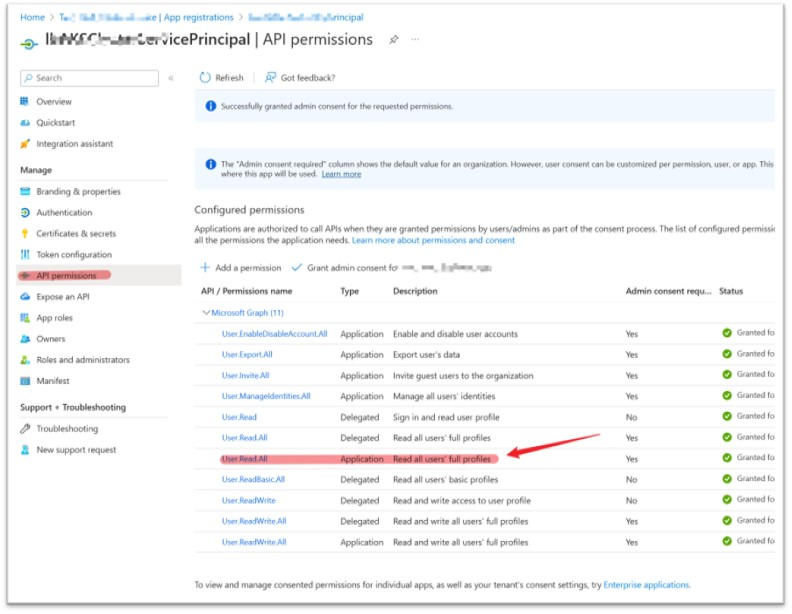Viewport: 792px width, 614px height.
Task: Open the Enterprise applications link
Action: (x=647, y=585)
